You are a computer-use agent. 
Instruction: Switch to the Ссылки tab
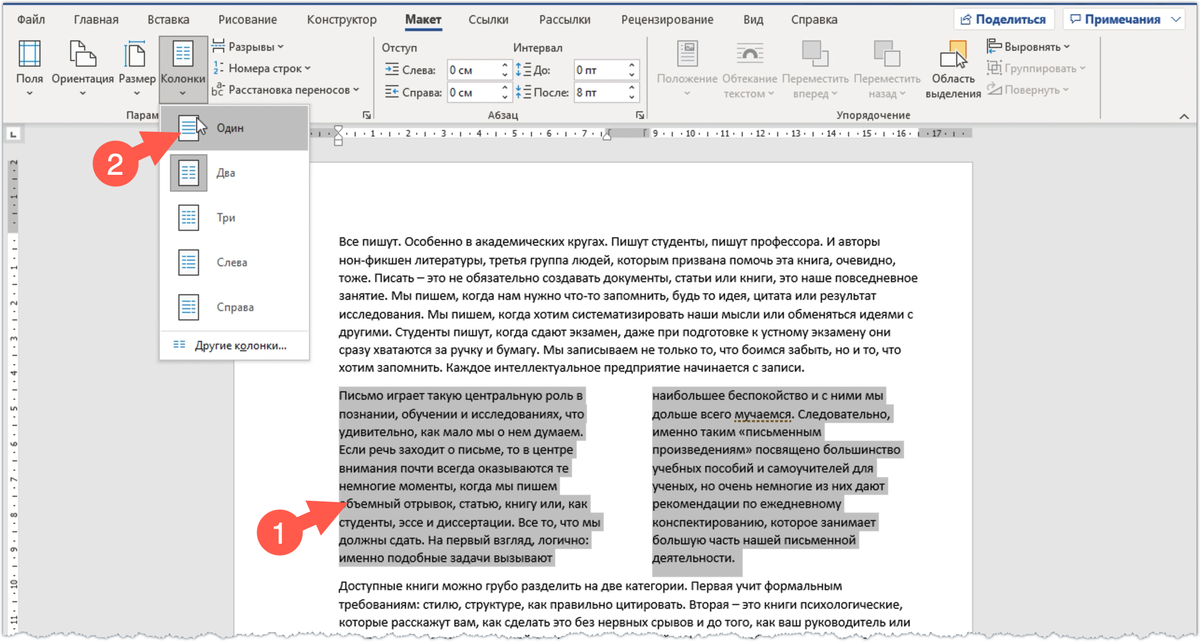[x=490, y=20]
